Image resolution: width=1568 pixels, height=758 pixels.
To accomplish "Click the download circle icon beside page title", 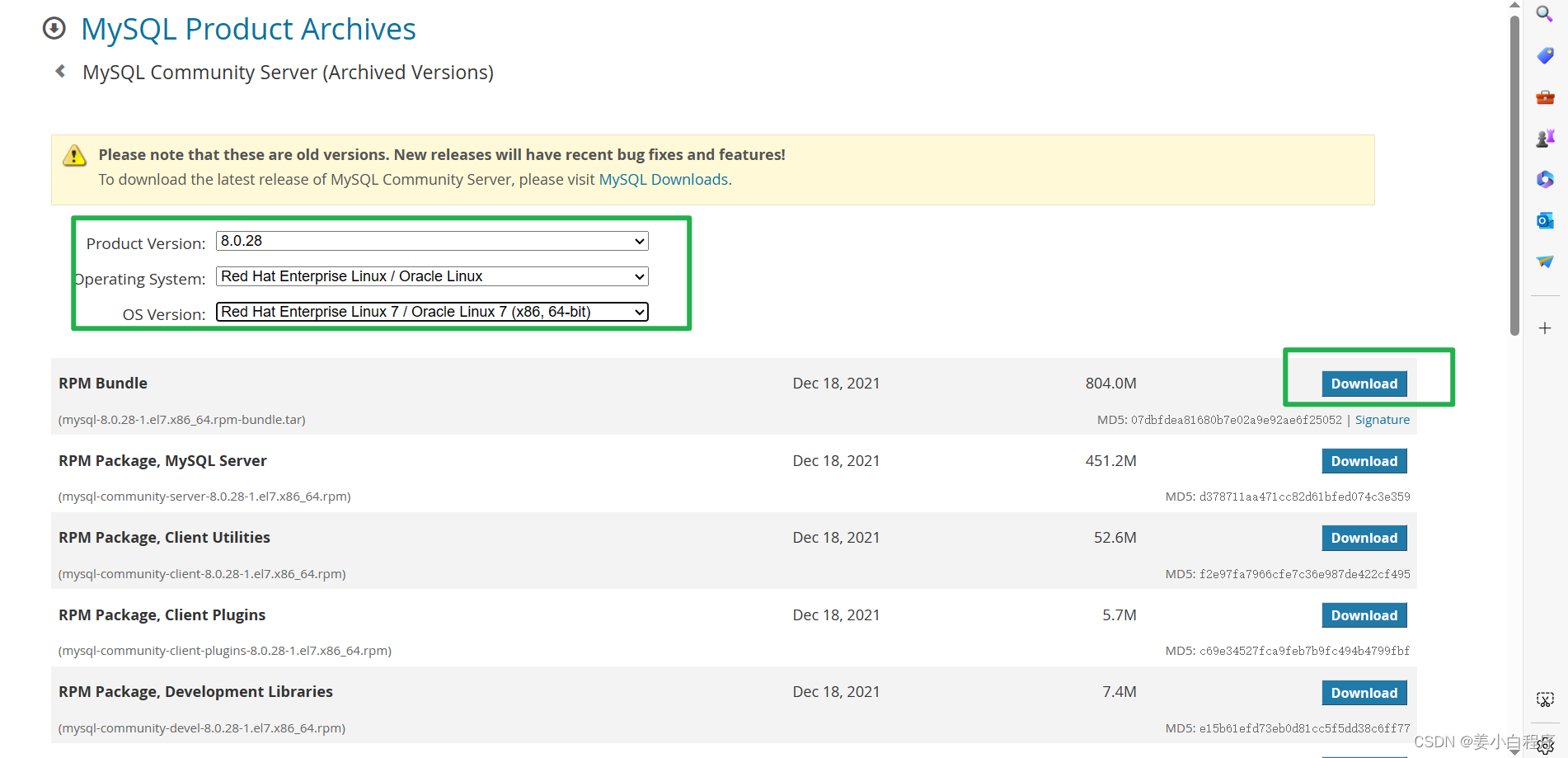I will 54,28.
